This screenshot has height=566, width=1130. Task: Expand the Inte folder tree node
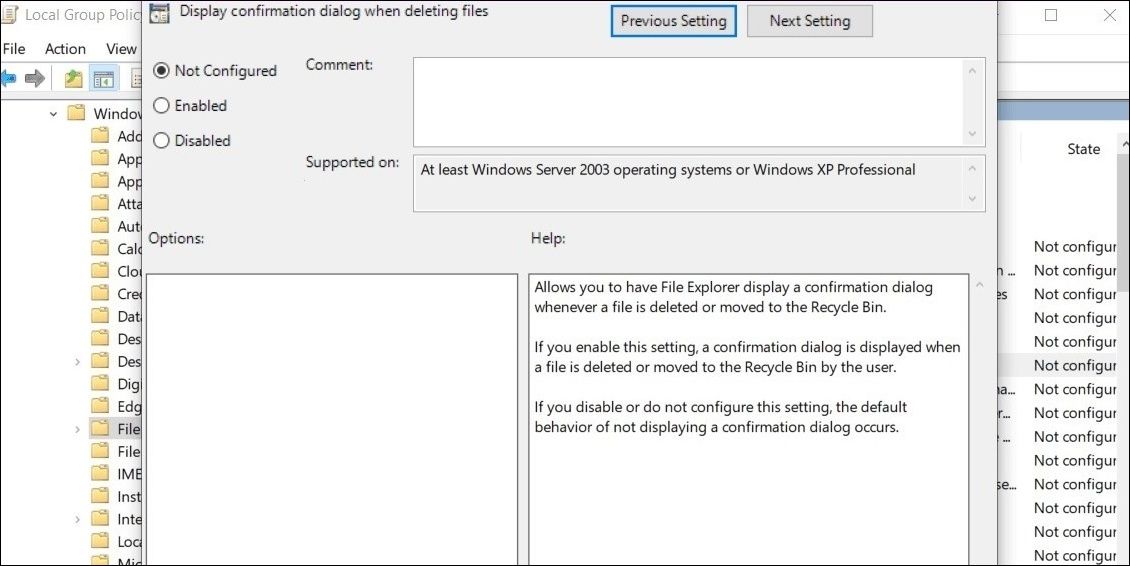(x=77, y=519)
